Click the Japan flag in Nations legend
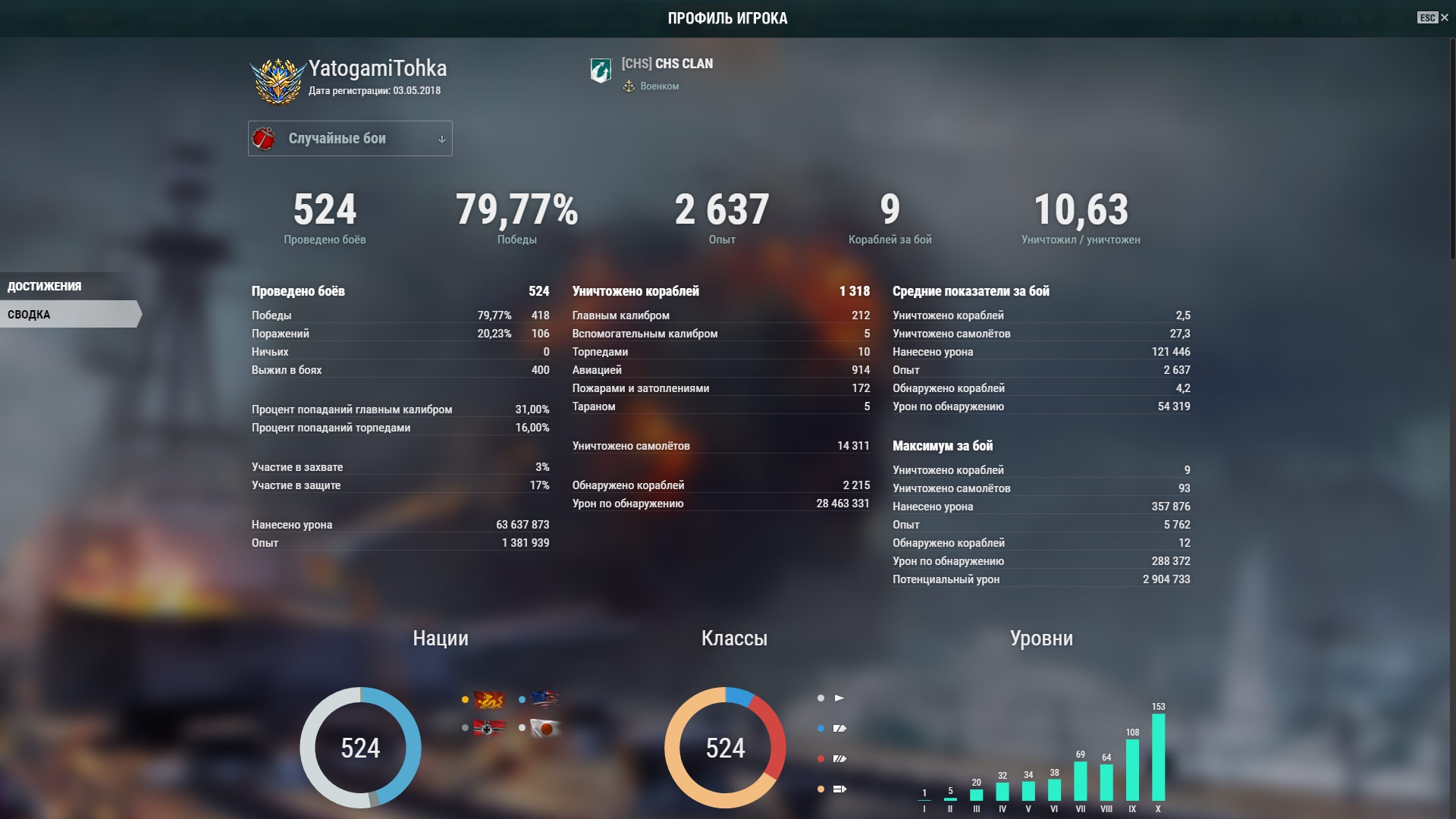 coord(545,728)
